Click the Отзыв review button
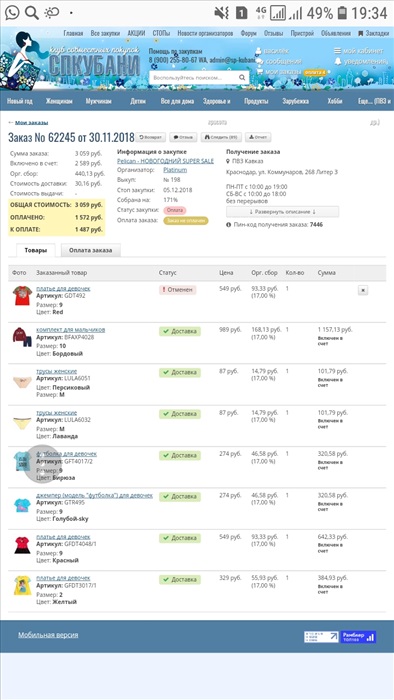 point(183,138)
